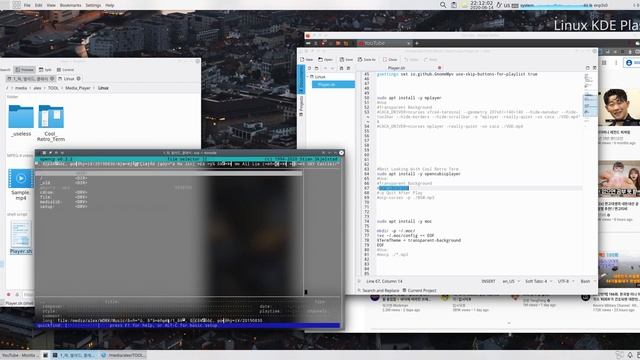Open the Bookmarks menu in the top bar
The height and width of the screenshot is (360, 640).
coord(71,5)
